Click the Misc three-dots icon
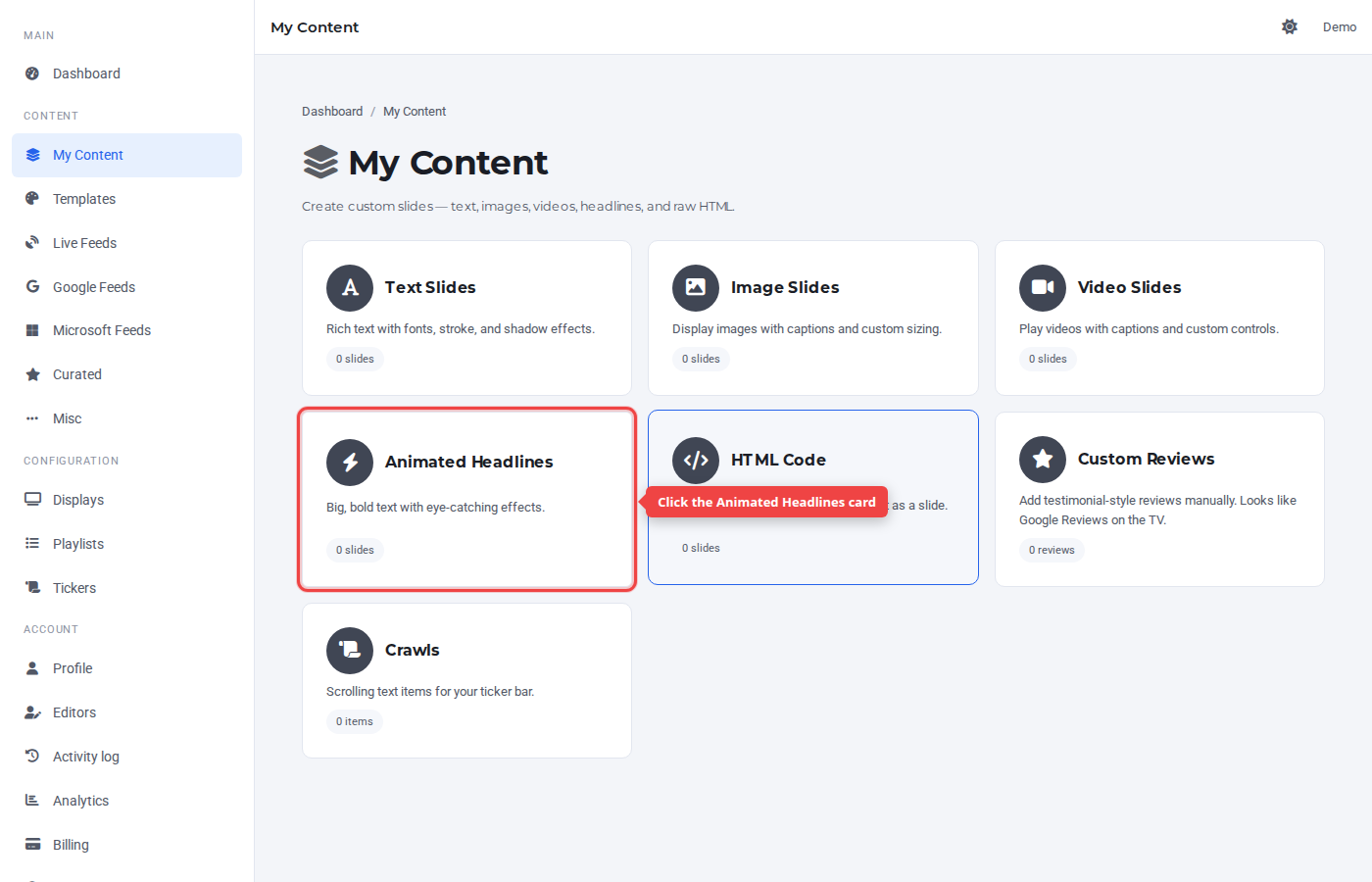This screenshot has width=1372, height=882. 32,418
